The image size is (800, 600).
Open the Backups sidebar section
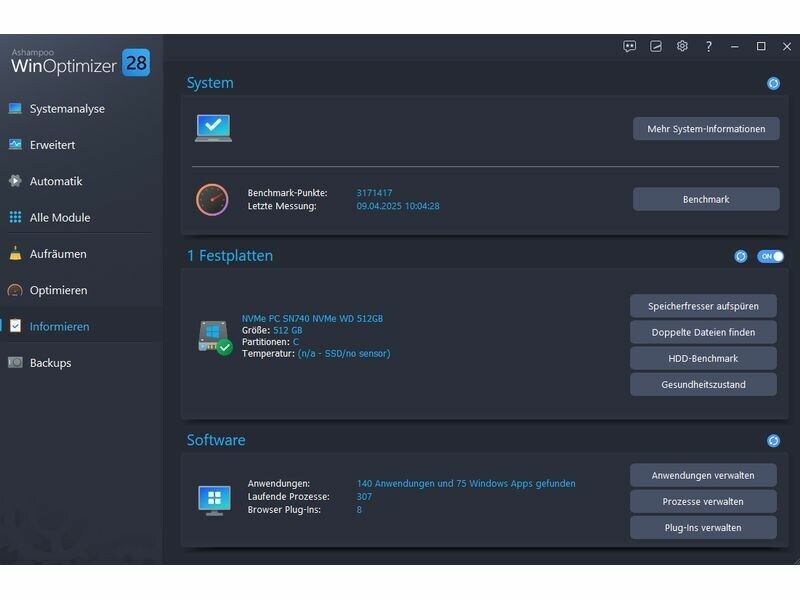pyautogui.click(x=50, y=363)
